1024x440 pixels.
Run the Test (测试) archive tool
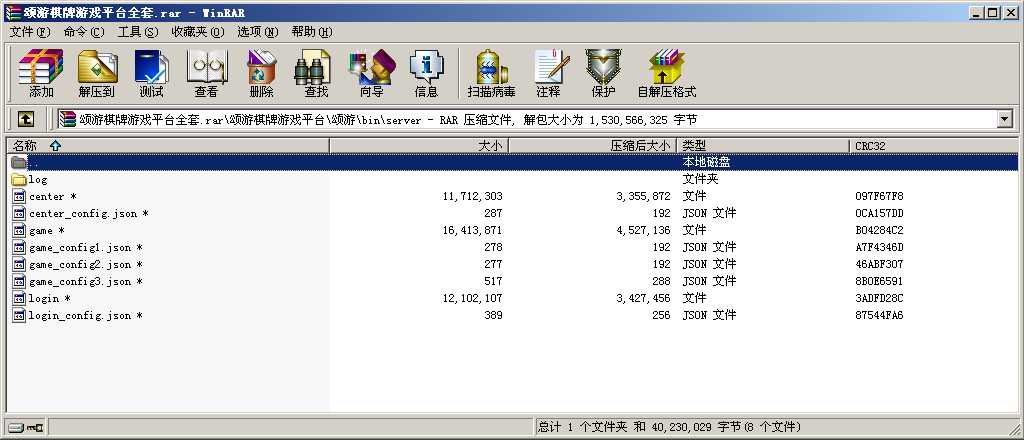[152, 72]
